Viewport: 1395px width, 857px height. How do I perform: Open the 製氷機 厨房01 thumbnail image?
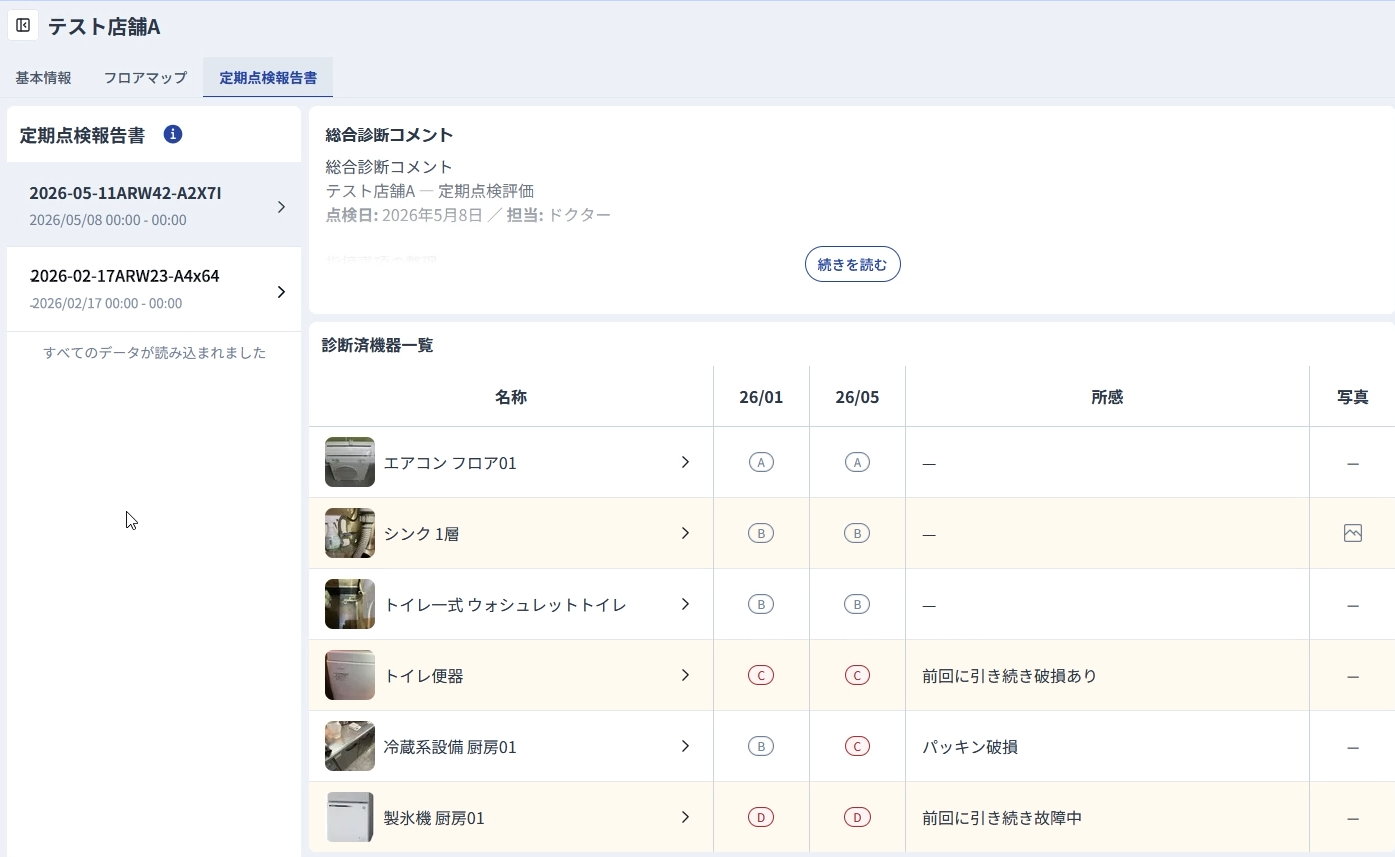tap(350, 817)
